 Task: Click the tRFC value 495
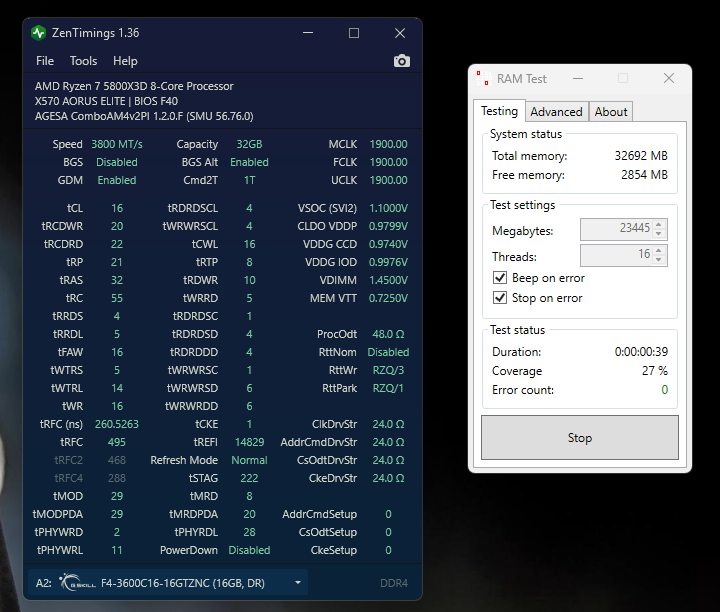[x=117, y=442]
